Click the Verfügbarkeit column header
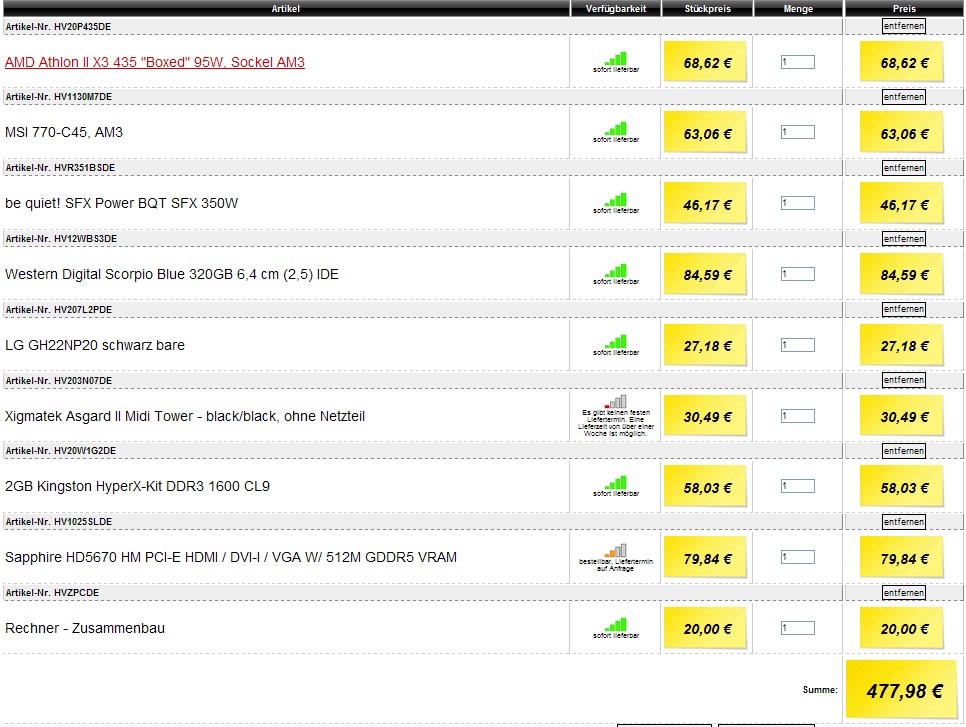This screenshot has height=727, width=966. point(615,9)
